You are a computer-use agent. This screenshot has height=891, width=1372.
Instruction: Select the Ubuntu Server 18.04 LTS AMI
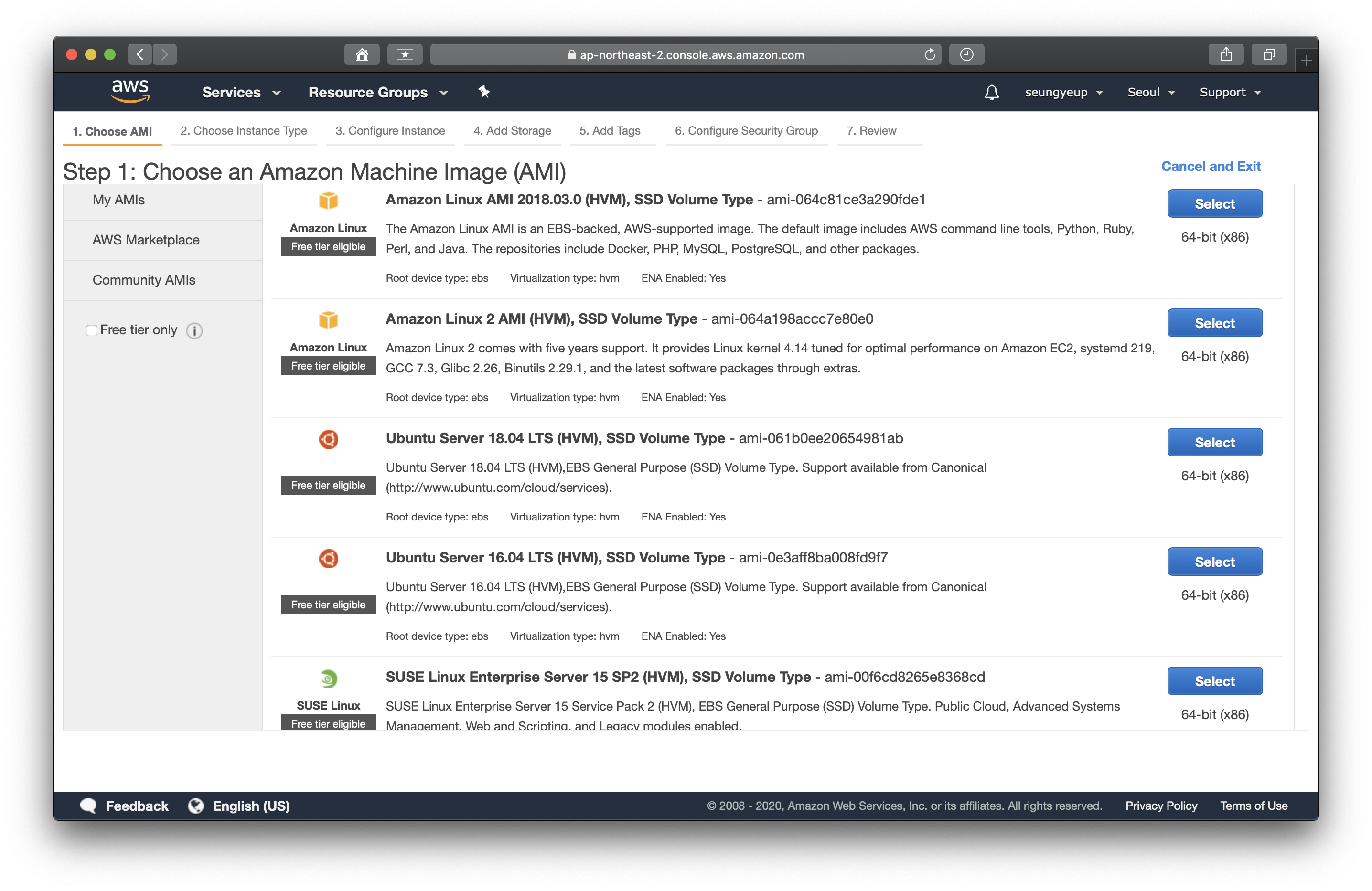click(x=1214, y=443)
